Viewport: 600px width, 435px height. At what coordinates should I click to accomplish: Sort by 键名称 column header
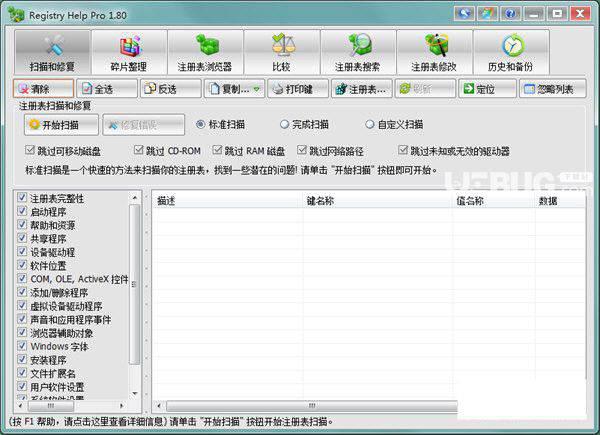pyautogui.click(x=377, y=200)
